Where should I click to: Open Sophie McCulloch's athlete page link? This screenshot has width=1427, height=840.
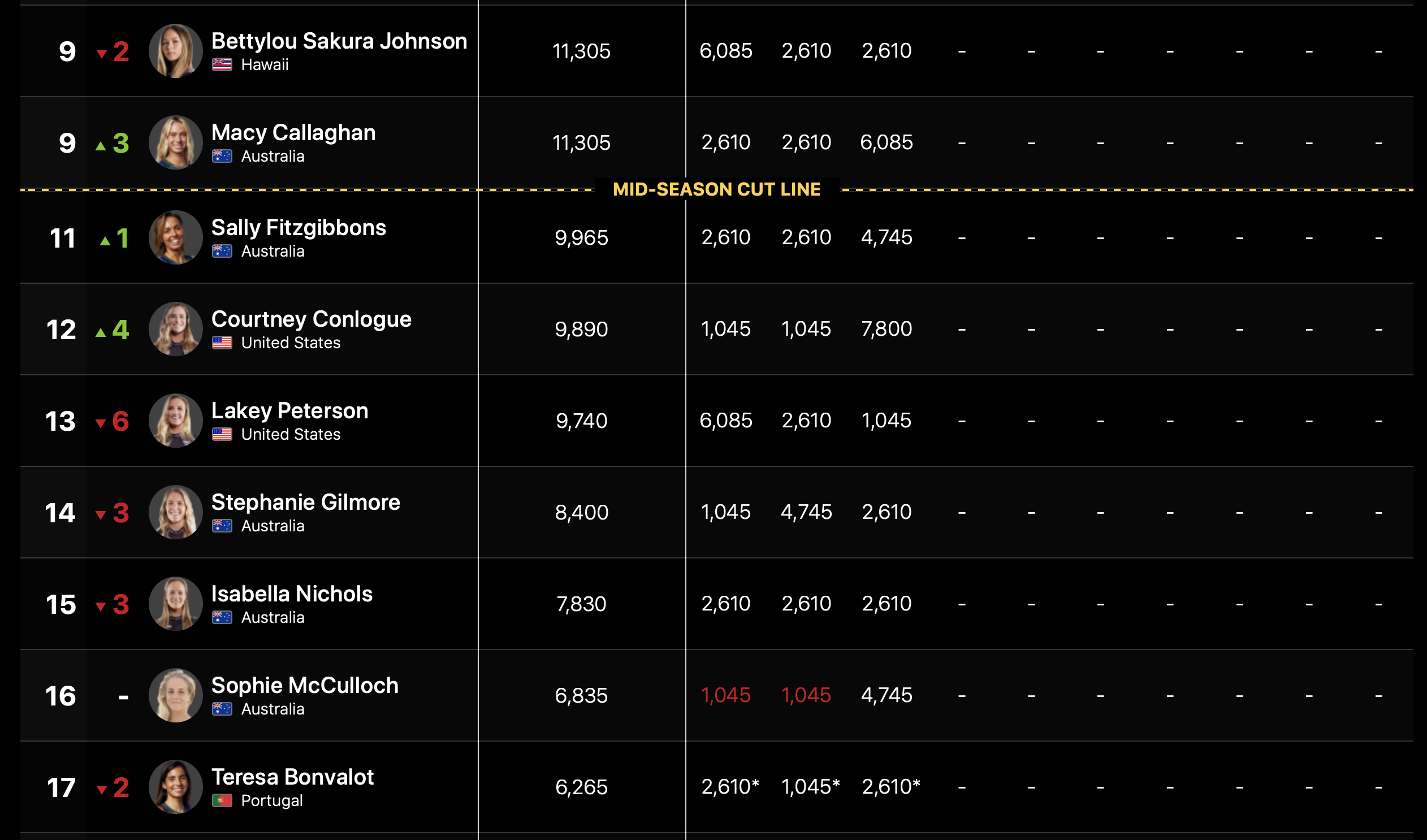point(305,686)
